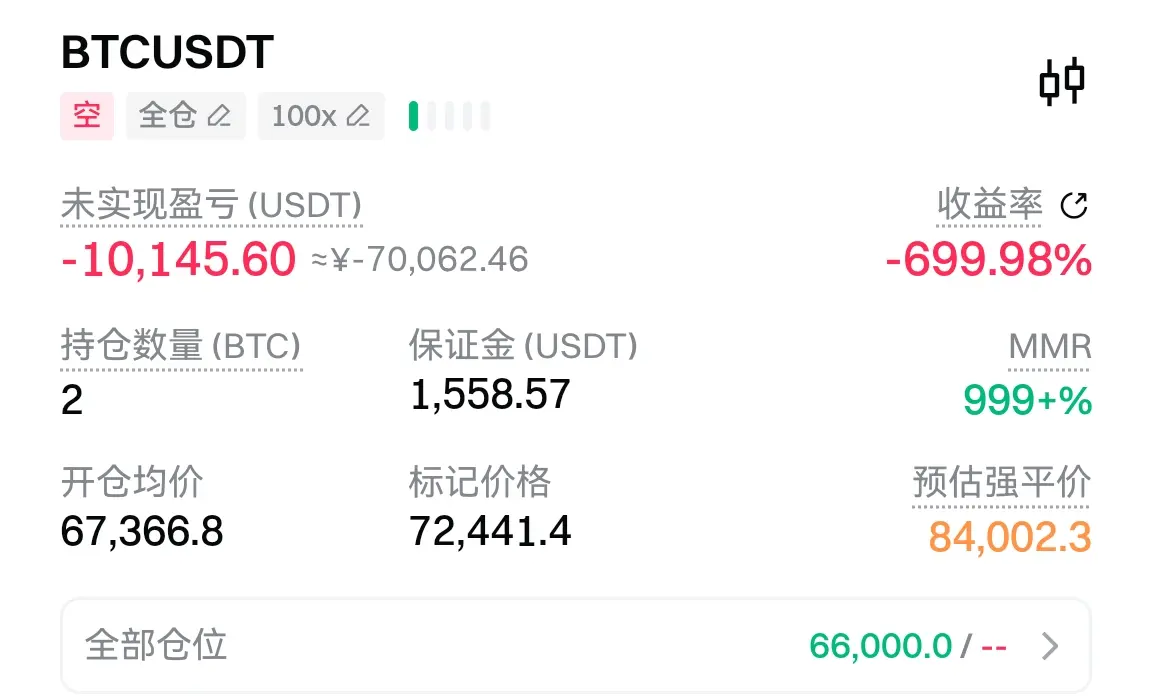
Task: Open the BTCUSDT contract title
Action: coord(167,53)
